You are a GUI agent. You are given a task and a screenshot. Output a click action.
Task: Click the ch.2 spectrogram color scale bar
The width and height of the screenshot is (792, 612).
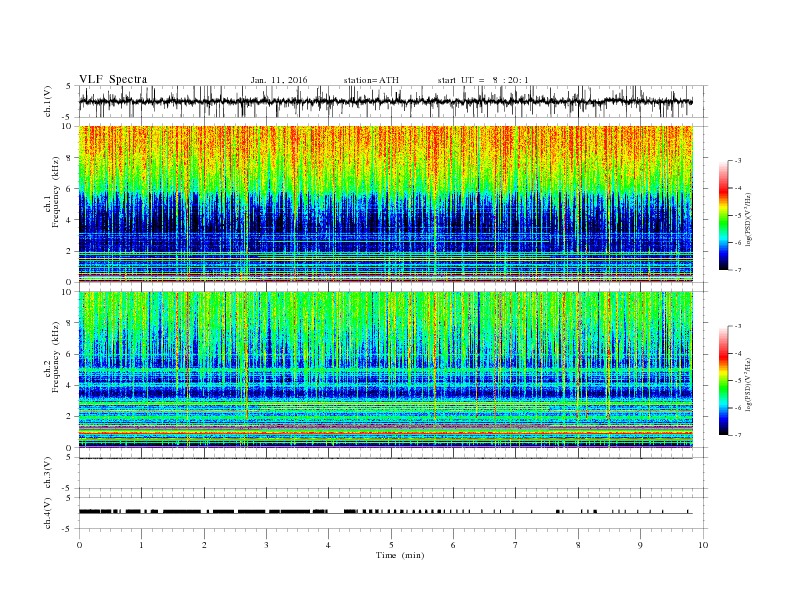(x=723, y=380)
